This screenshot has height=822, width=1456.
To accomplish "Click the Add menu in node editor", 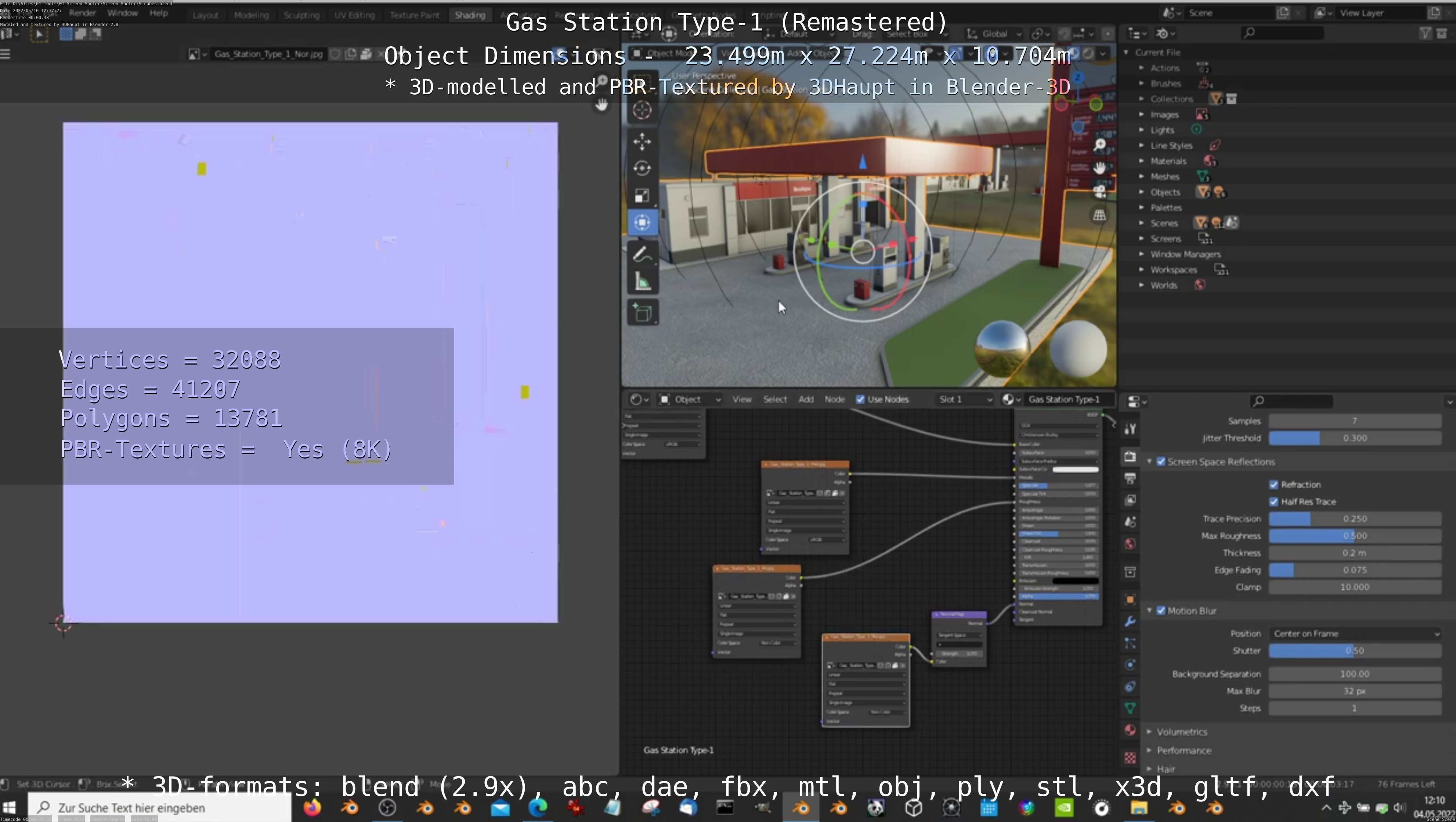I will tap(805, 399).
